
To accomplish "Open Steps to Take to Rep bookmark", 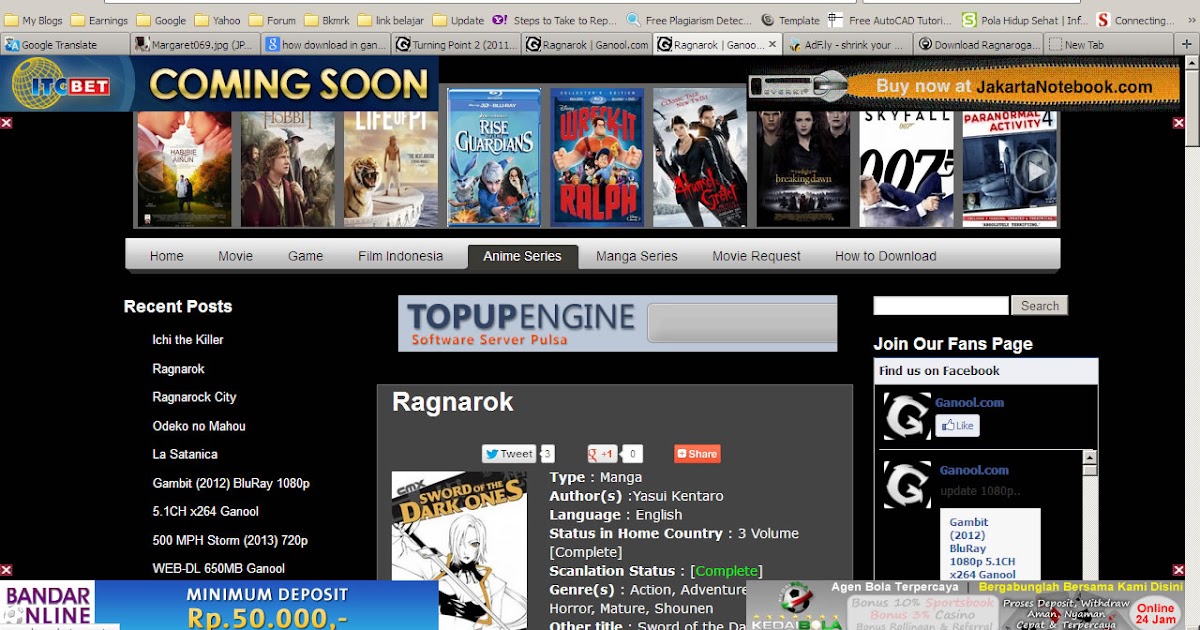I will [555, 20].
